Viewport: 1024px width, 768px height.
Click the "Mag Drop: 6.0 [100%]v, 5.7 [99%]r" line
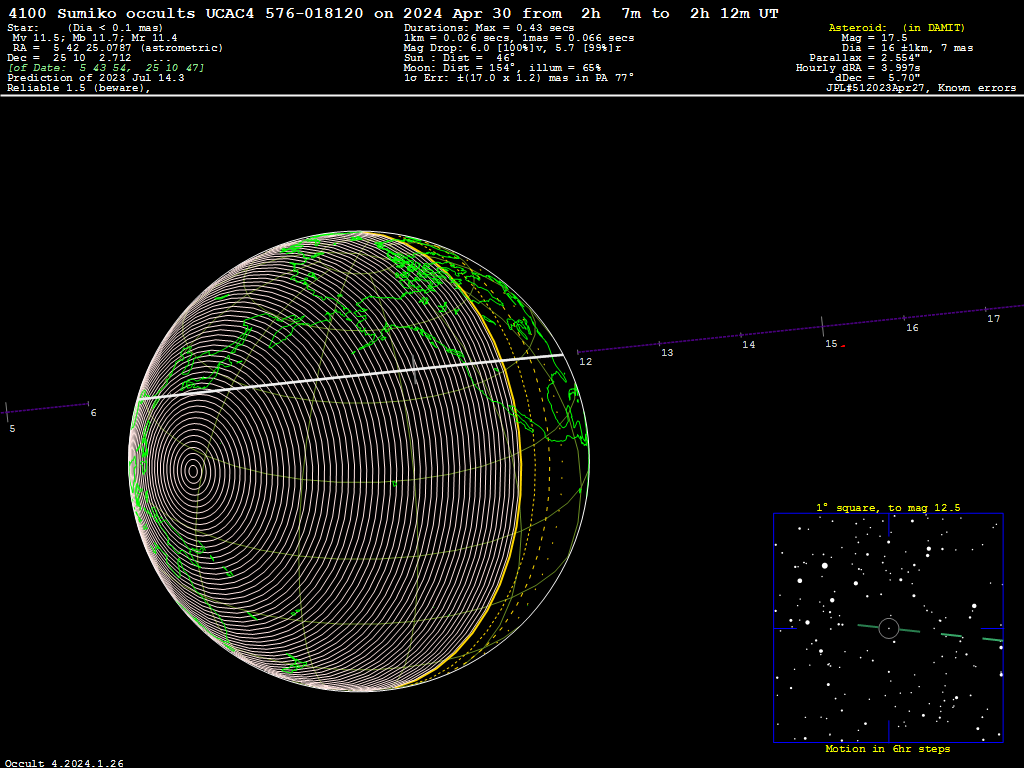(x=513, y=48)
